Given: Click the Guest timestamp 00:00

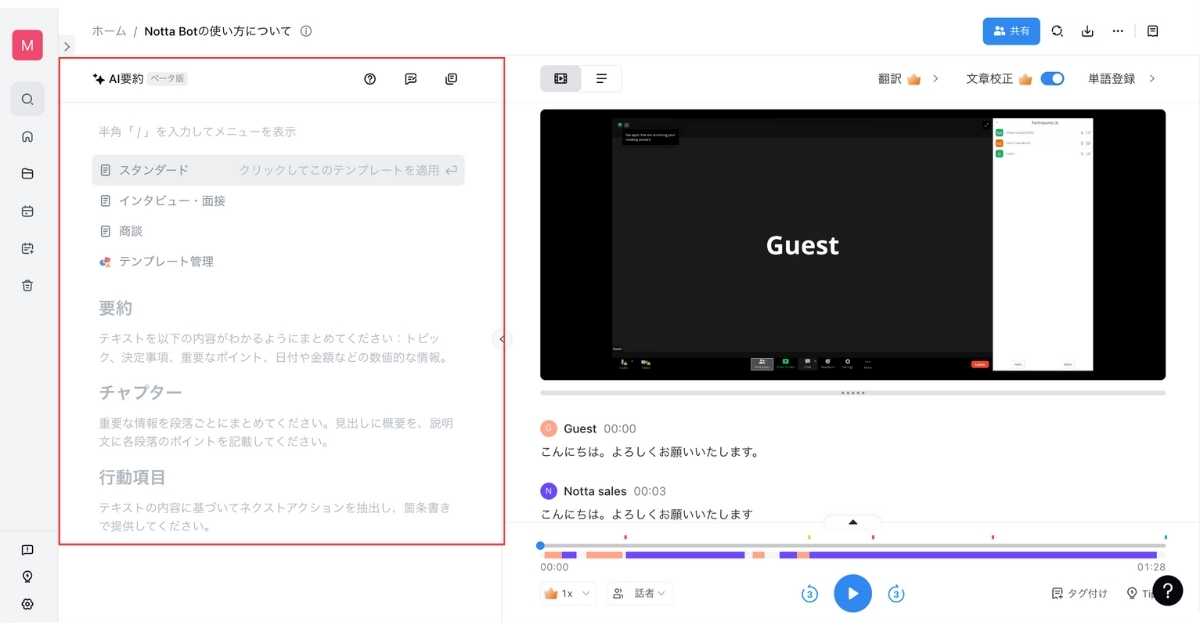Looking at the screenshot, I should tap(620, 429).
